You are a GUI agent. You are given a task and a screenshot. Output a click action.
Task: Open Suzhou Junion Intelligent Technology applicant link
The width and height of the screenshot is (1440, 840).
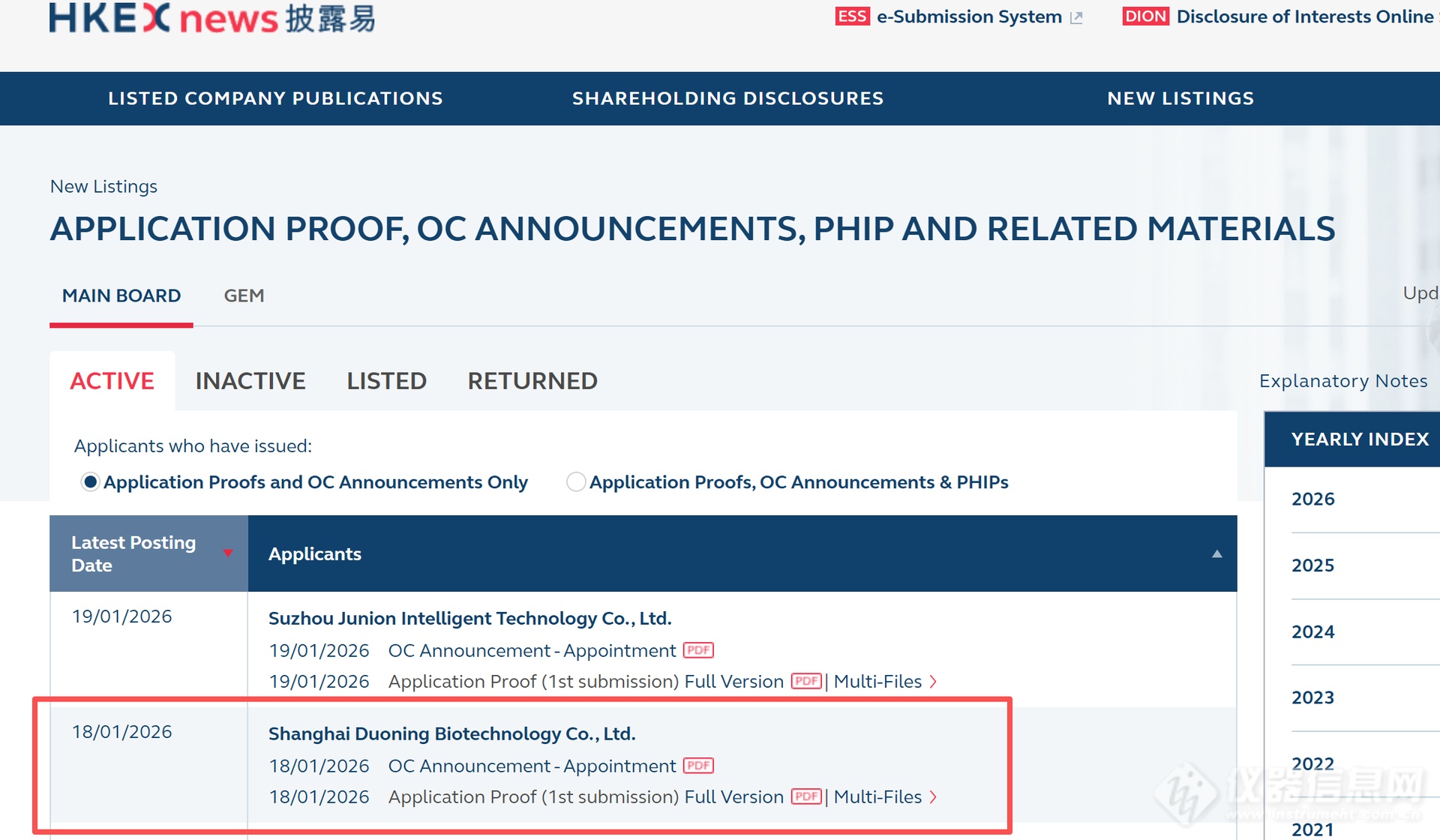pos(469,618)
